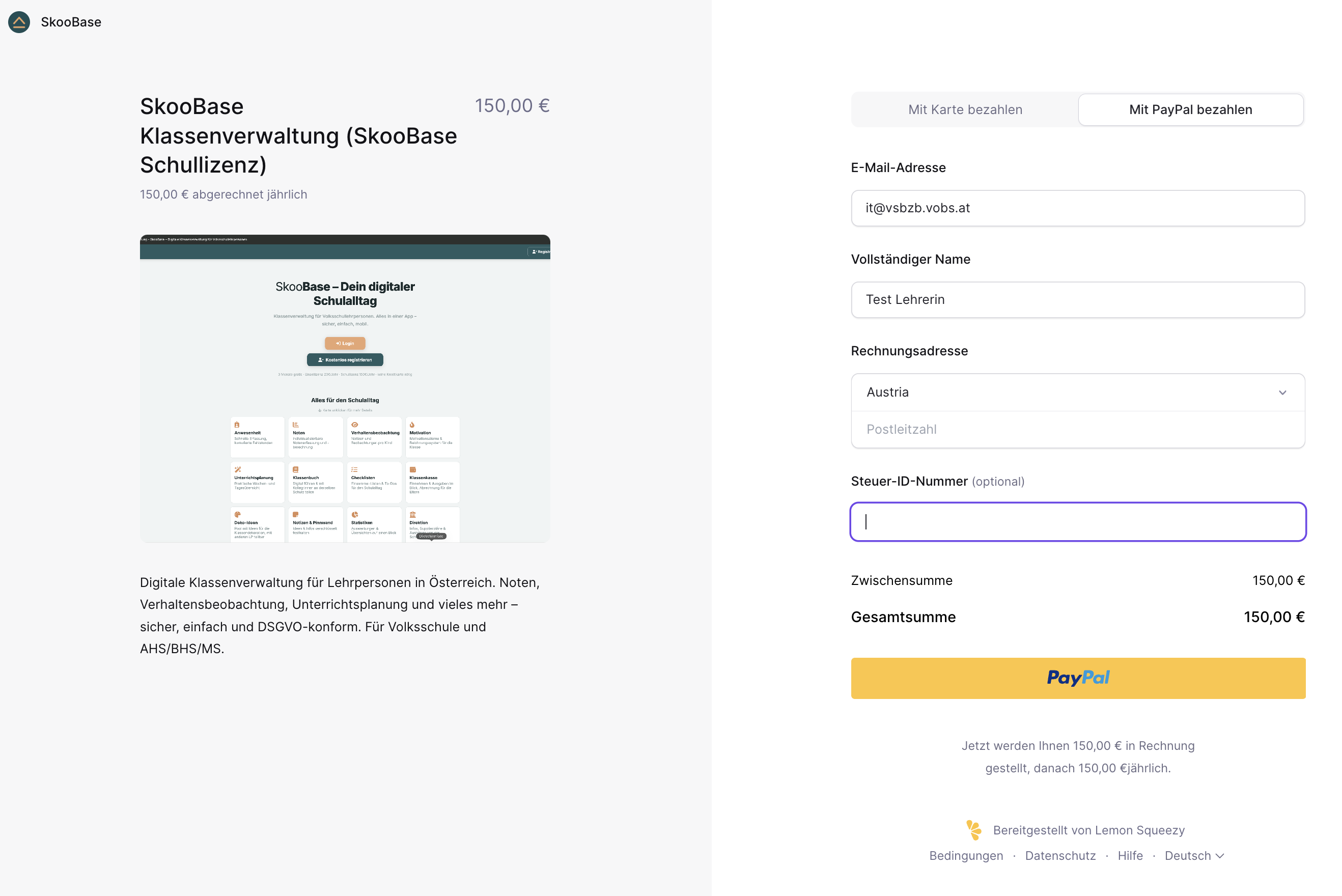Click Bereitgestellt von Lemon Squeezy text
This screenshot has width=1342, height=896.
pos(1088,830)
